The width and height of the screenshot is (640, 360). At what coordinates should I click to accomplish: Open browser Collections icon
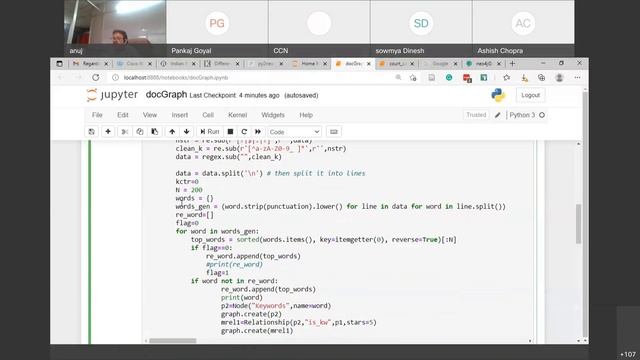click(x=541, y=78)
